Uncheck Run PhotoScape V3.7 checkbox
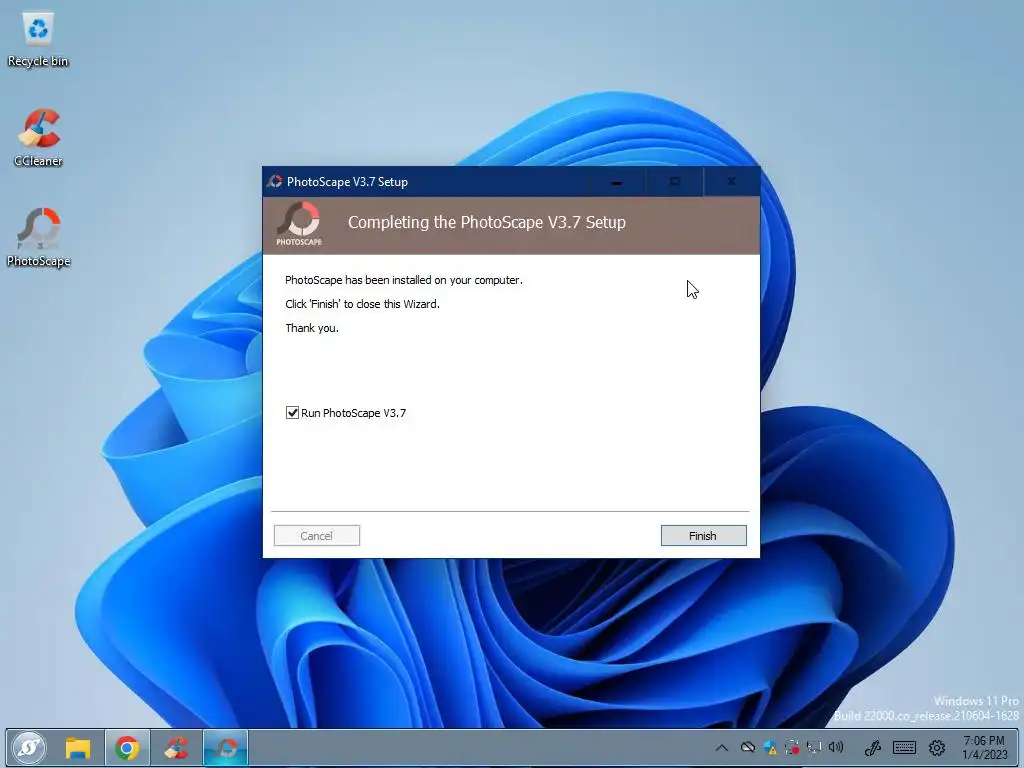Viewport: 1024px width, 768px height. tap(292, 413)
